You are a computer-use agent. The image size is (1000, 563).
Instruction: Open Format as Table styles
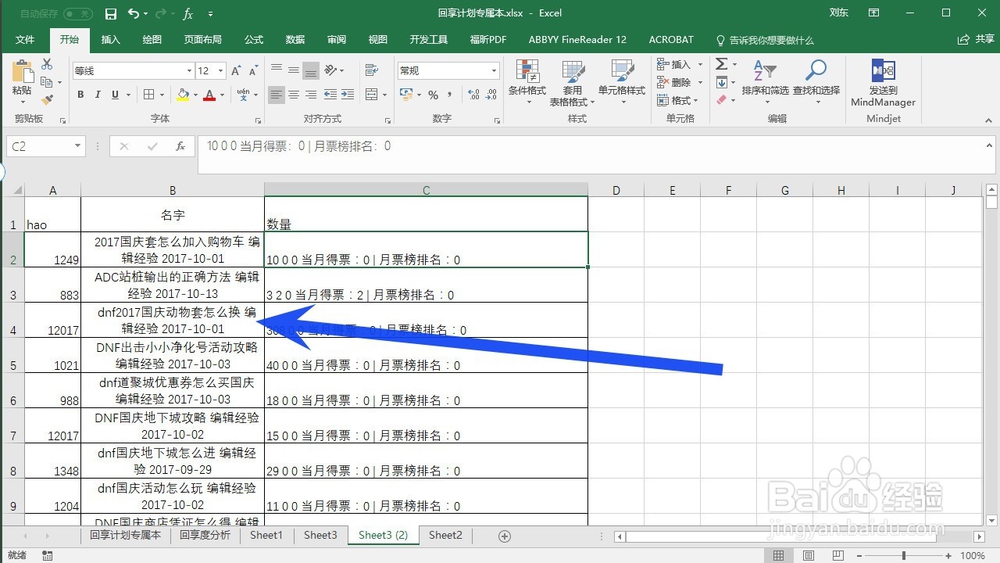point(572,82)
